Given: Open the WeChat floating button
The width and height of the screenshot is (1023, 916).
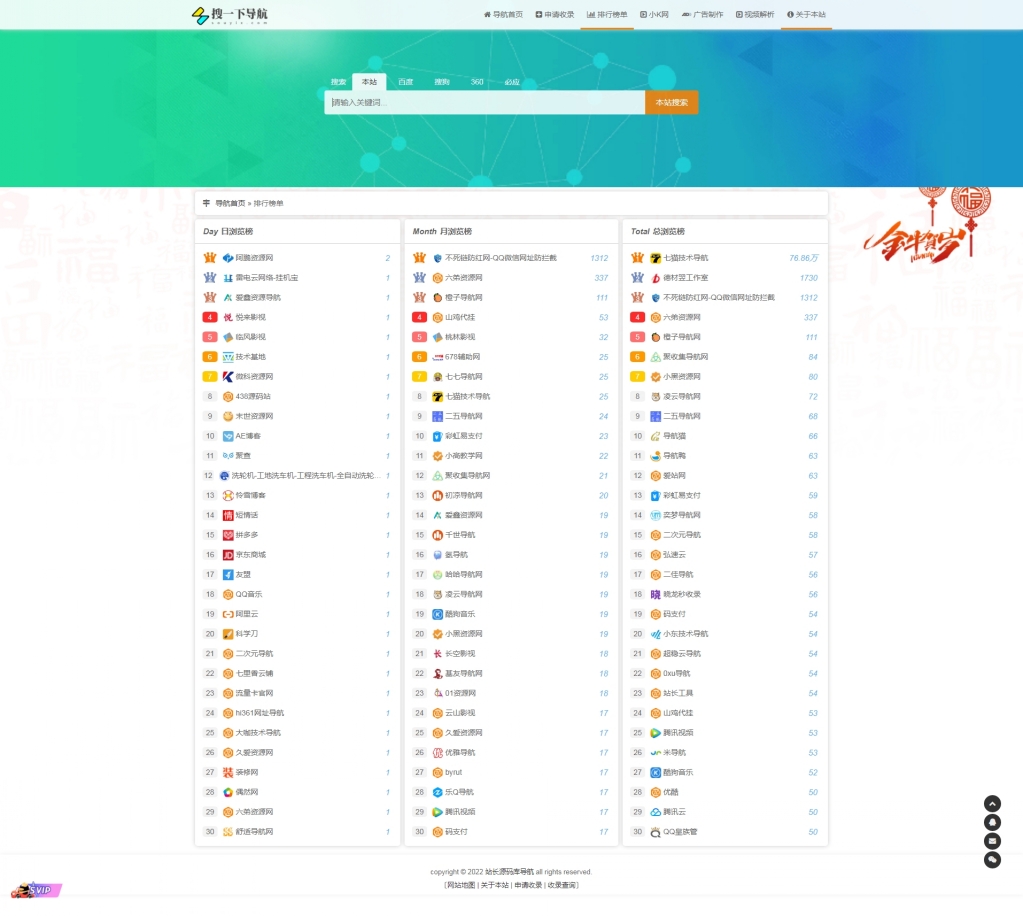Looking at the screenshot, I should [x=992, y=859].
